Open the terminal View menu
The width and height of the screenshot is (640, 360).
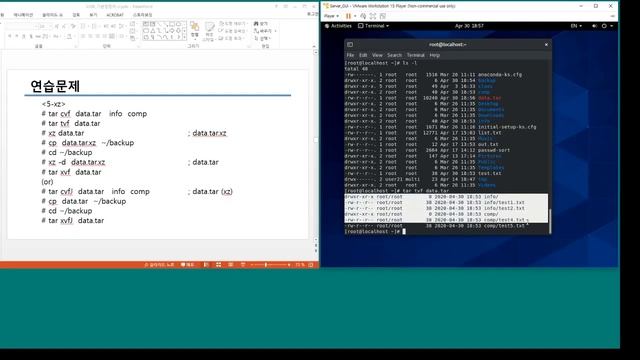point(377,55)
